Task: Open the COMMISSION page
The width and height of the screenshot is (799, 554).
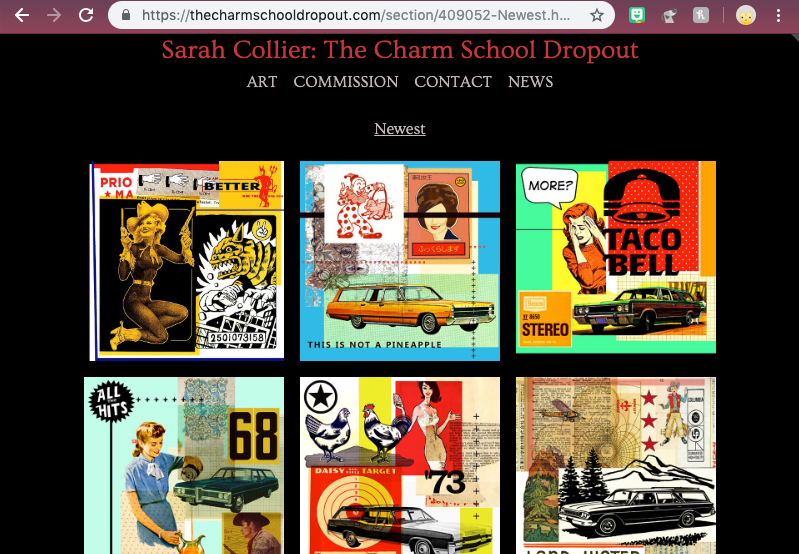Action: (x=345, y=82)
